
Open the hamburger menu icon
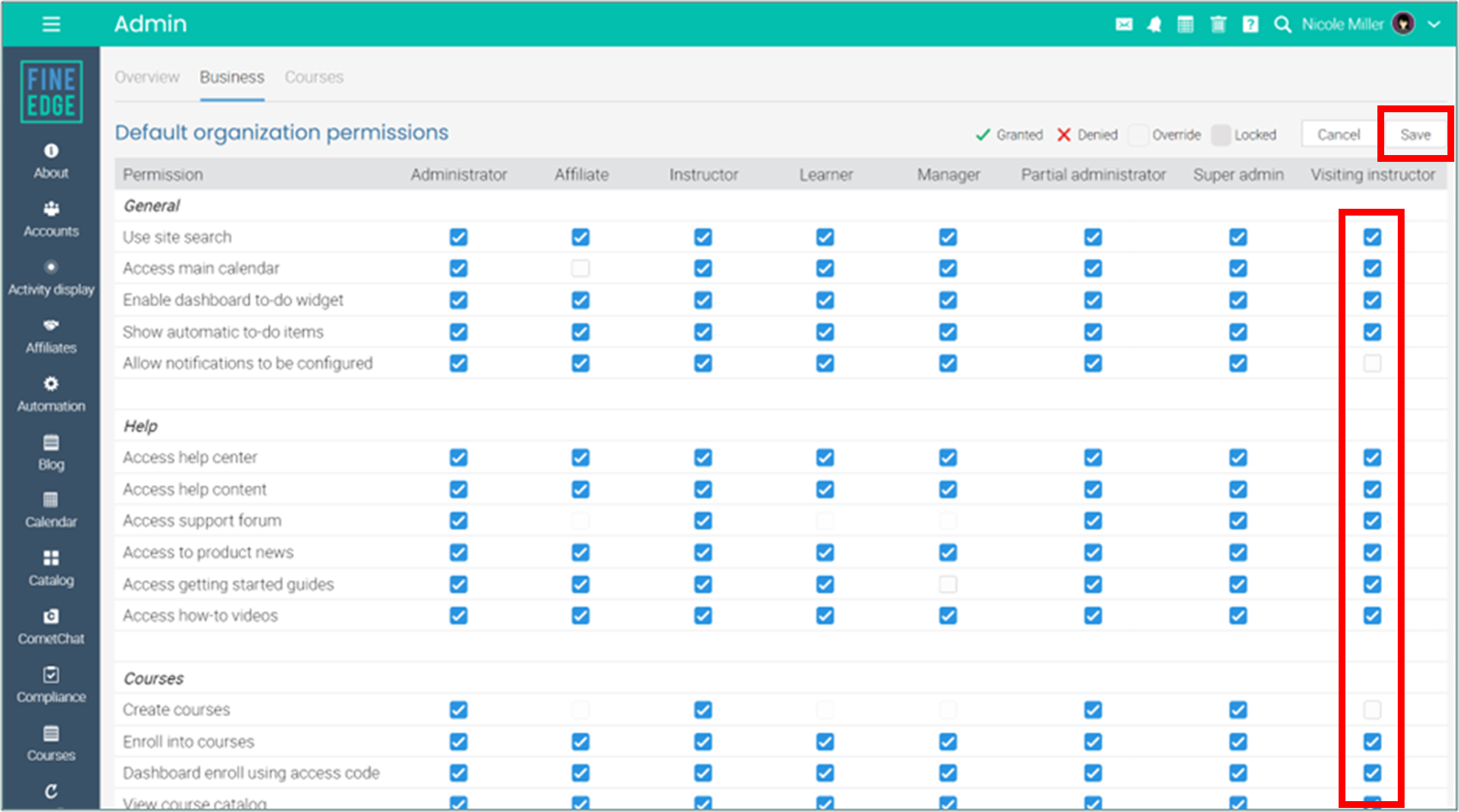point(51,24)
